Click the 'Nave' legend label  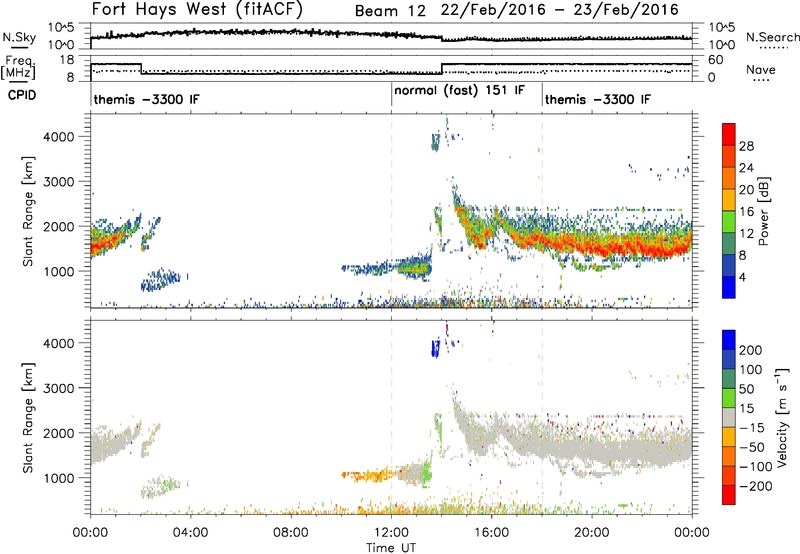point(761,70)
